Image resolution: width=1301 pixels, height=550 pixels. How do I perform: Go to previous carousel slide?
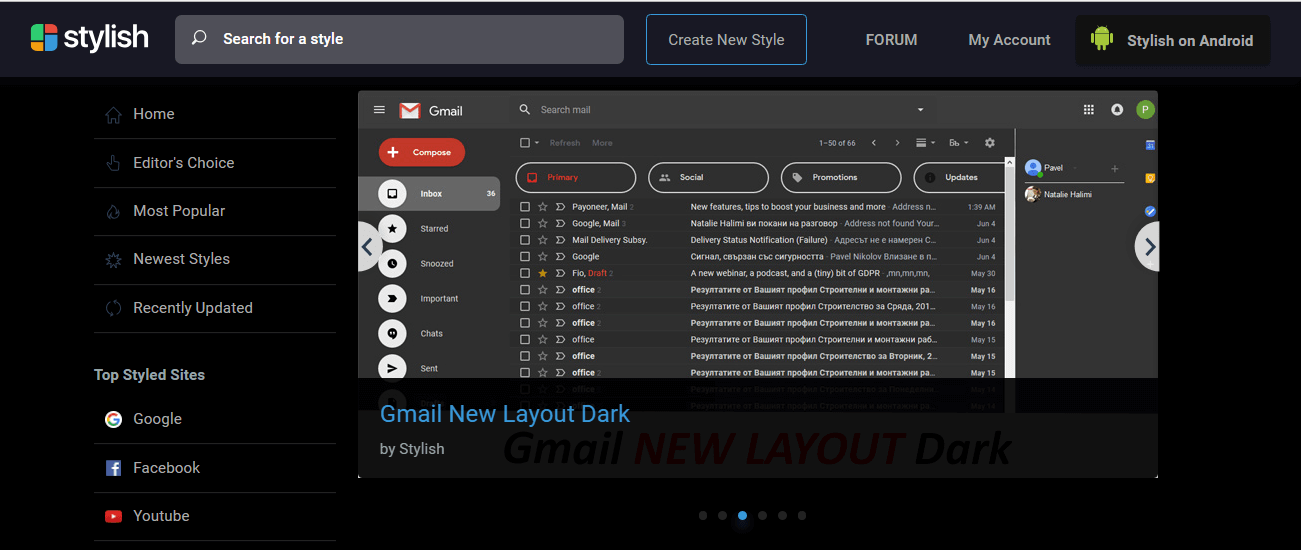point(368,246)
